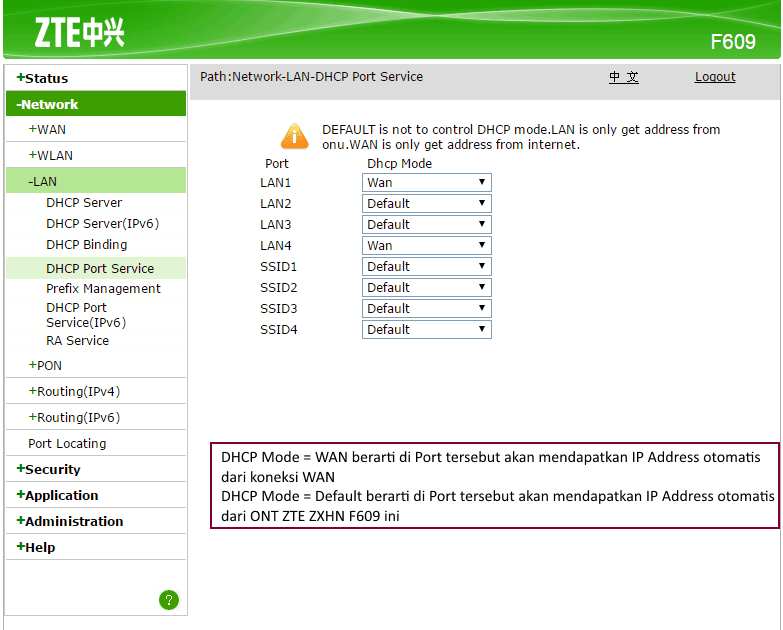Open LAN2 Dhcp Mode dropdown
Viewport: 783px width, 630px height.
[426, 204]
